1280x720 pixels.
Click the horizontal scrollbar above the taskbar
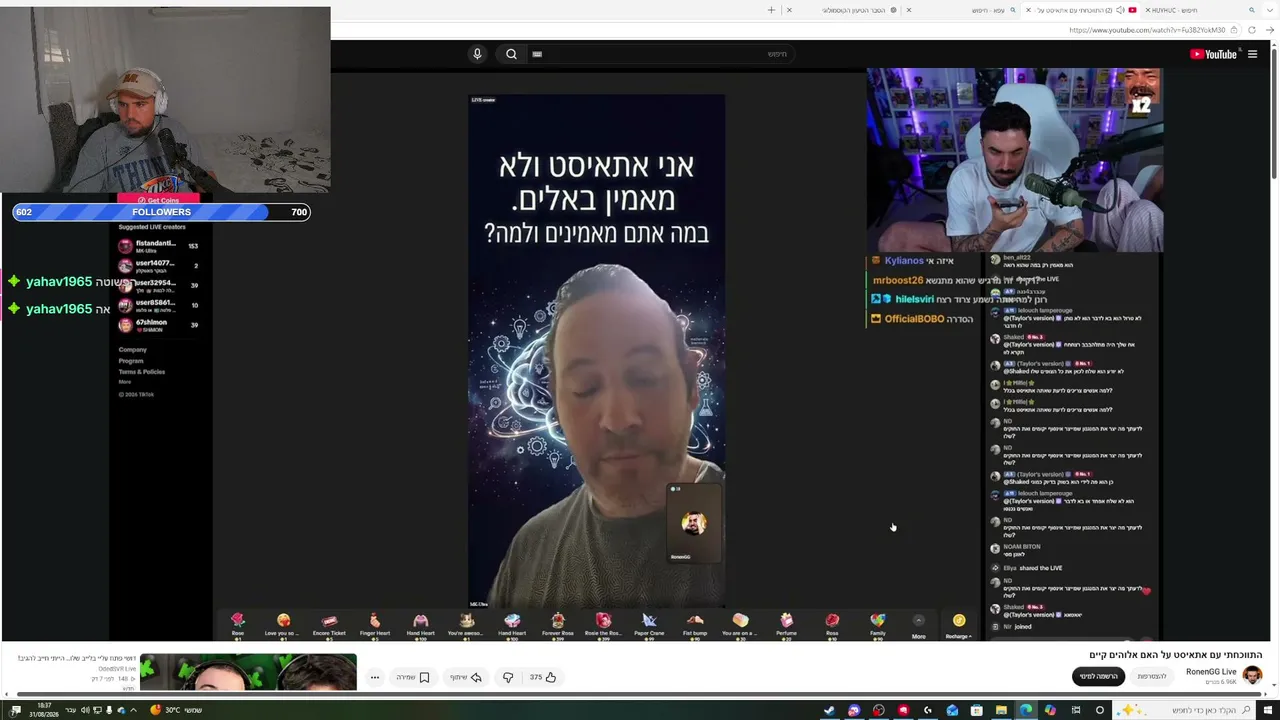(x=640, y=695)
